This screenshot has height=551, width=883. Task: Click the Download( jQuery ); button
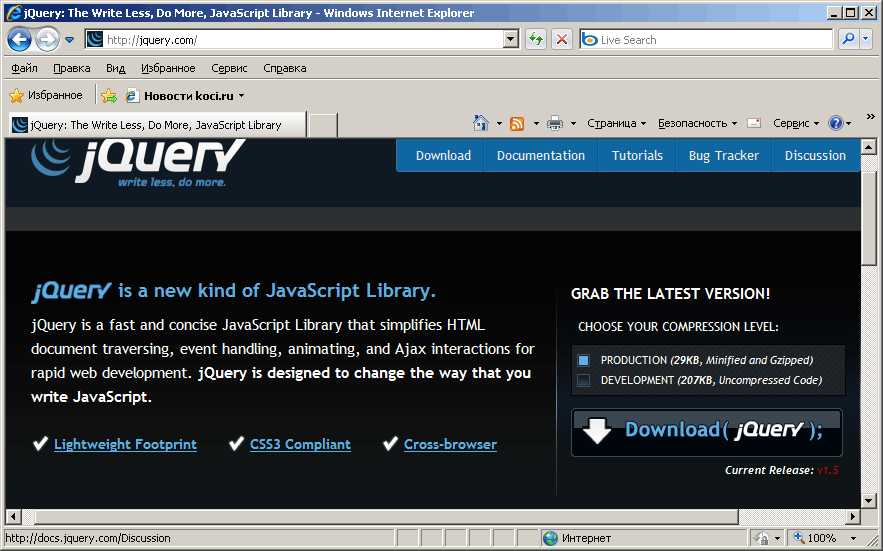[x=707, y=432]
